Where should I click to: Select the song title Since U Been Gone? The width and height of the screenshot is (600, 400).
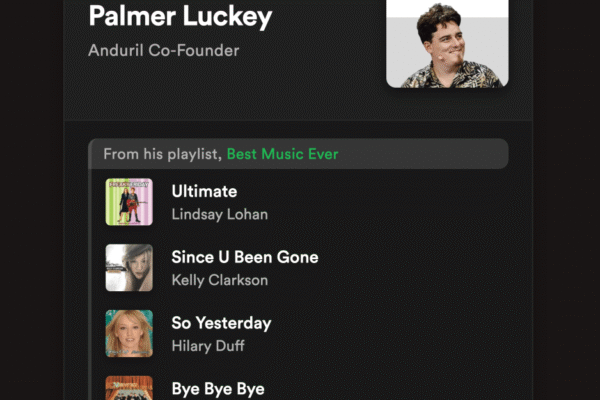pos(245,257)
